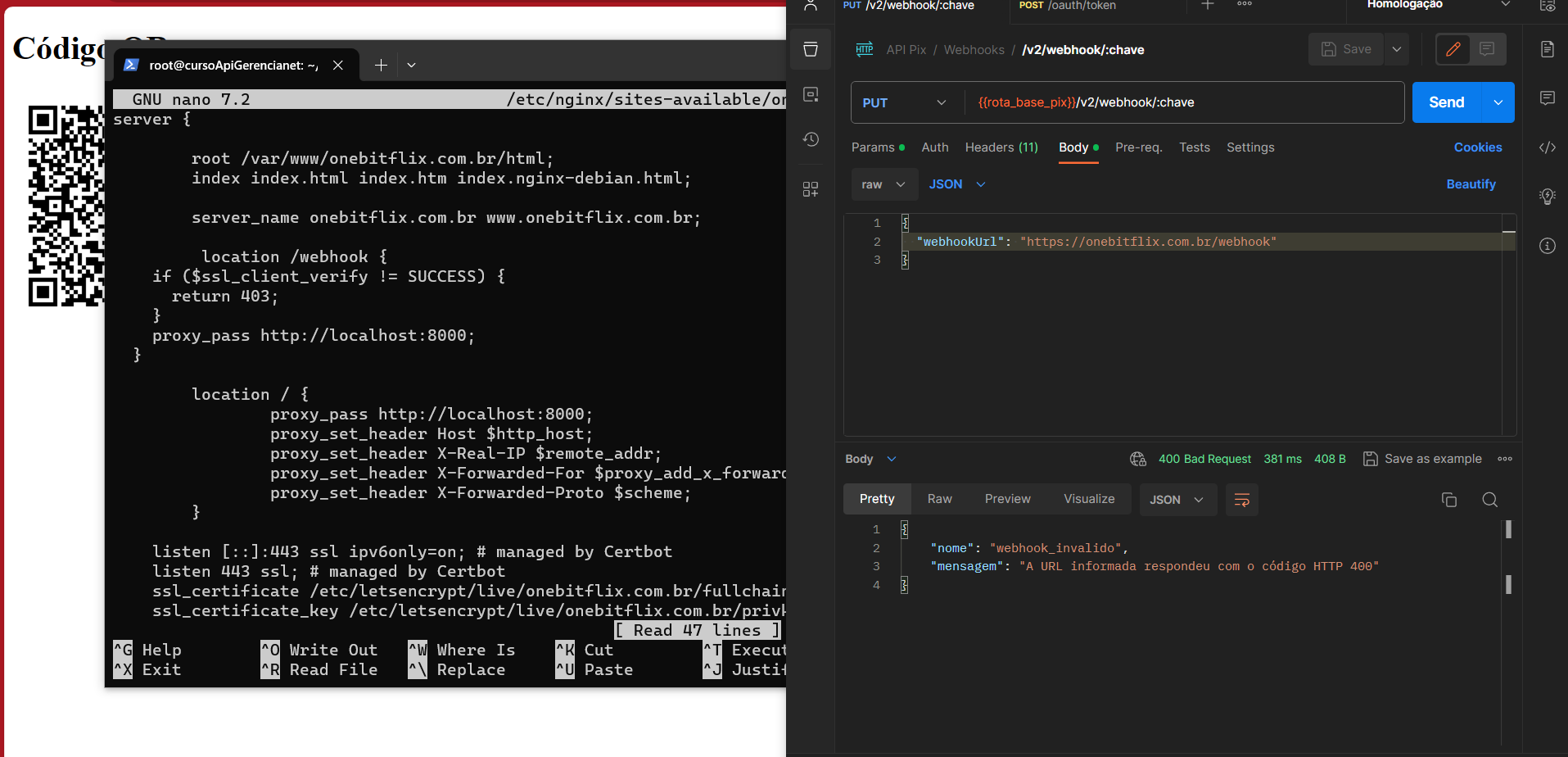Open Comments icon in right sidebar
Viewport: 1568px width, 757px height.
coord(1547,98)
